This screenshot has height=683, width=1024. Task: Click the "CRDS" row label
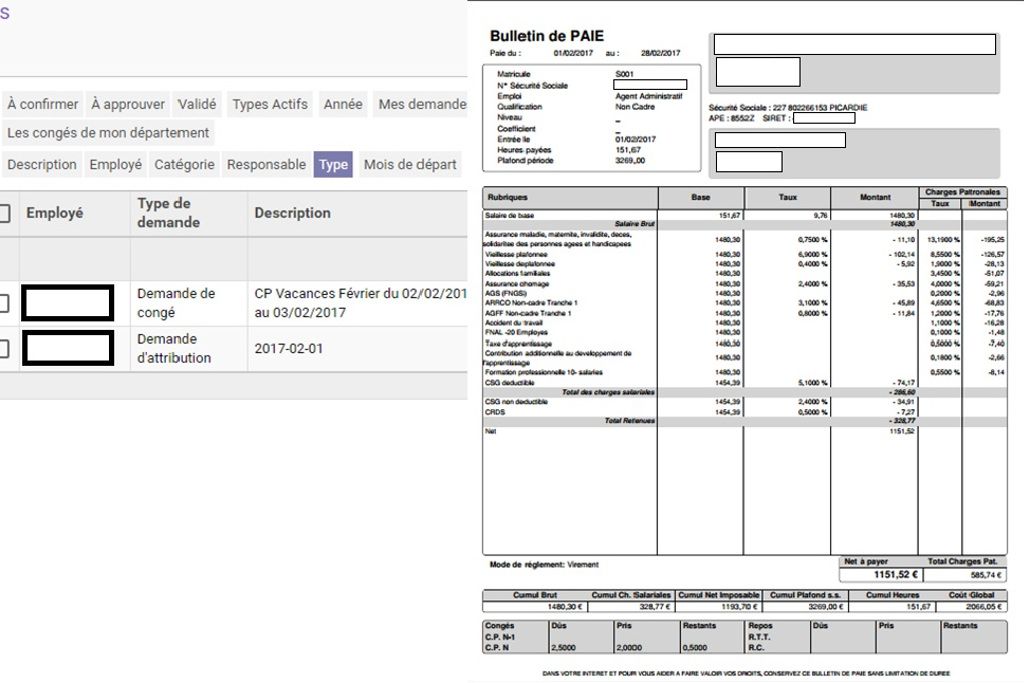point(495,412)
